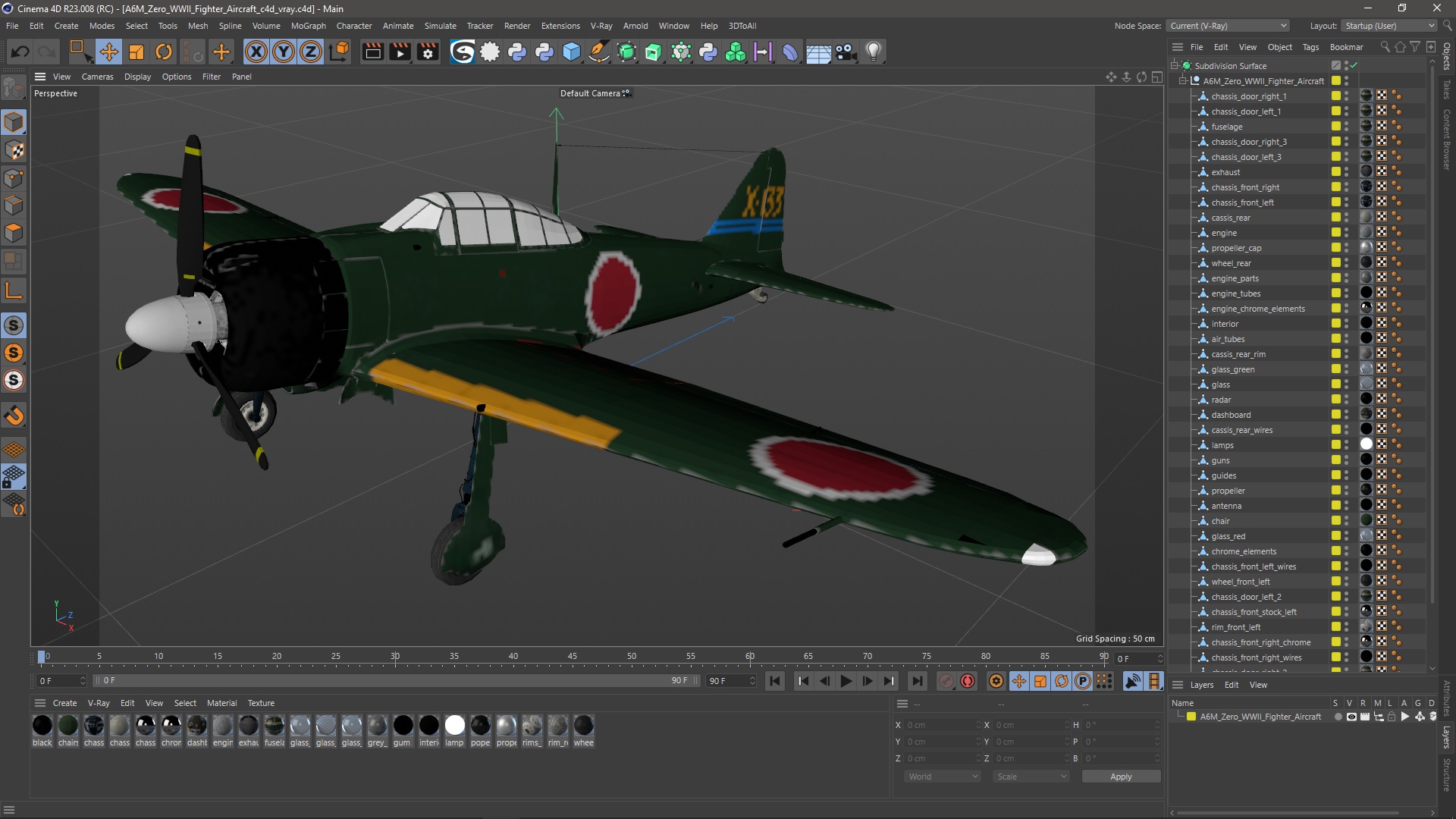This screenshot has width=1456, height=819.
Task: Toggle layer visible-in-editor eye icon
Action: coord(1351,717)
